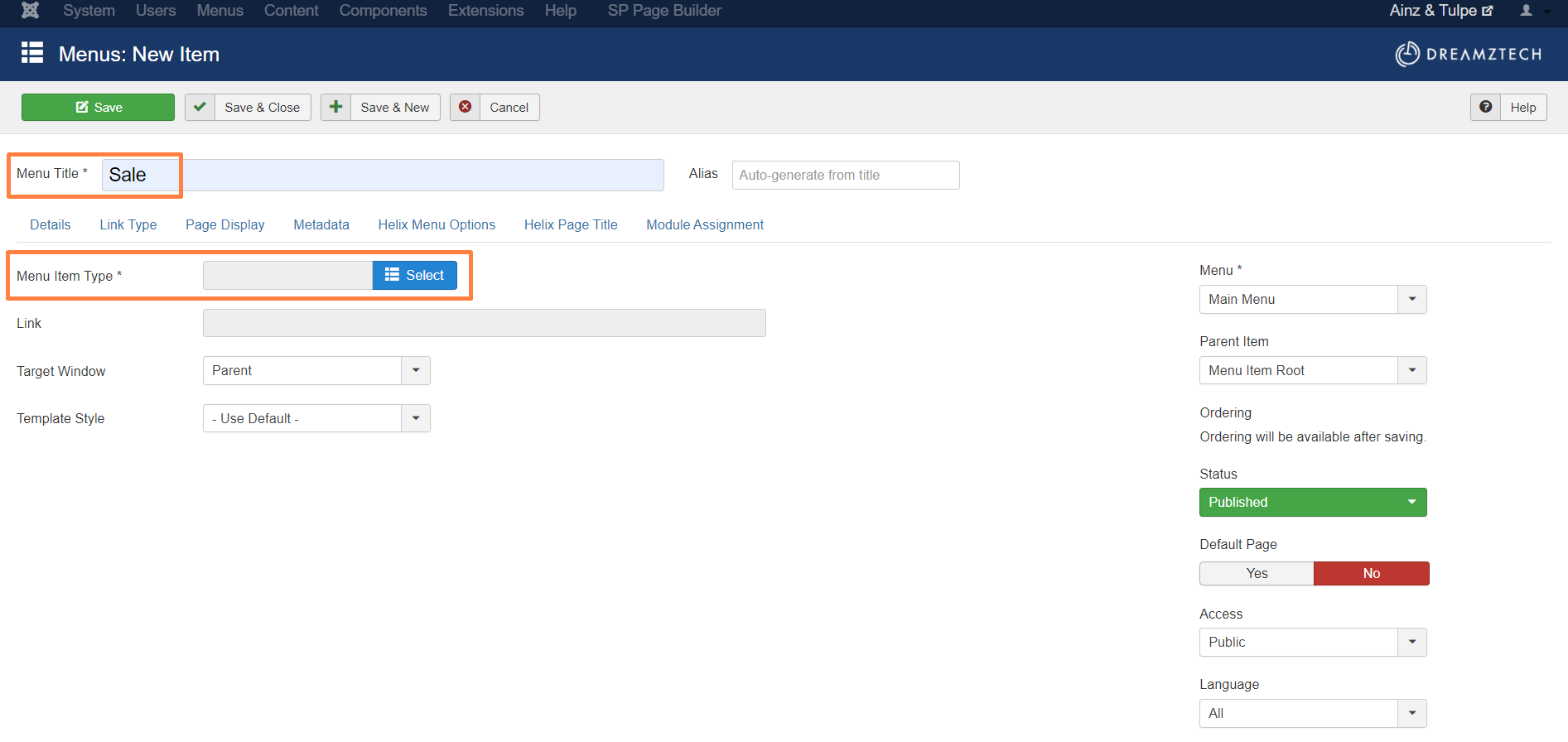Open the Language dropdown showing All
Viewport: 1568px width, 742px height.
(1313, 713)
